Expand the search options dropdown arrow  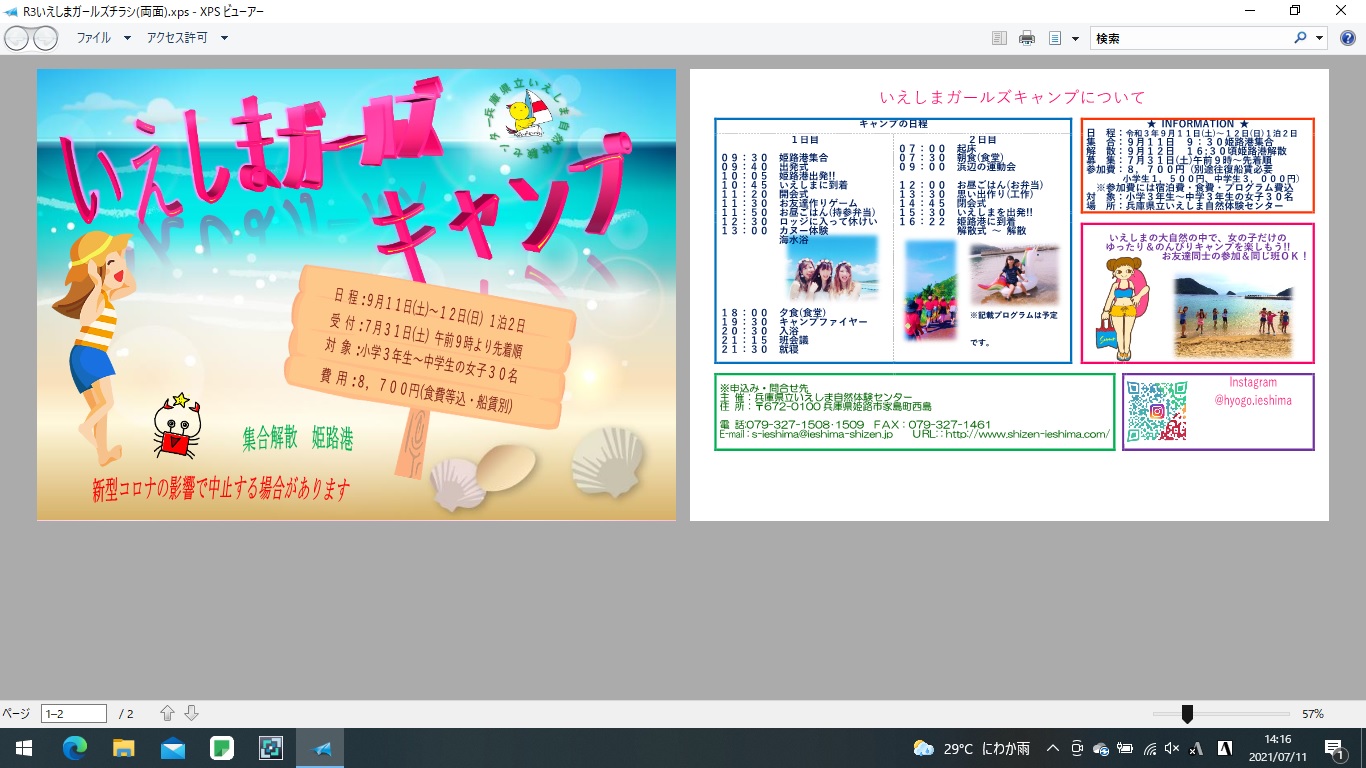1319,38
